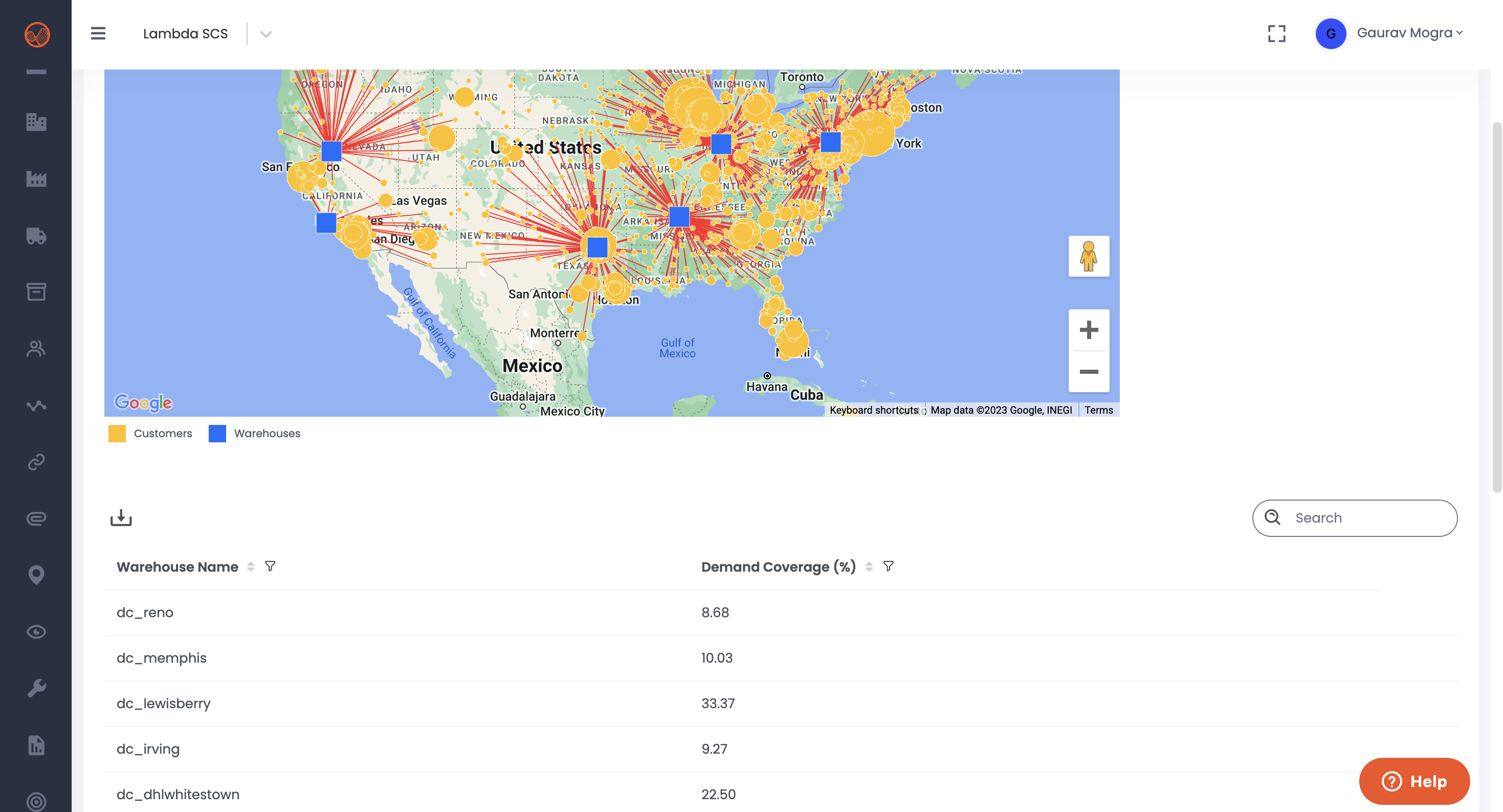Zoom in on the map

[x=1088, y=330]
